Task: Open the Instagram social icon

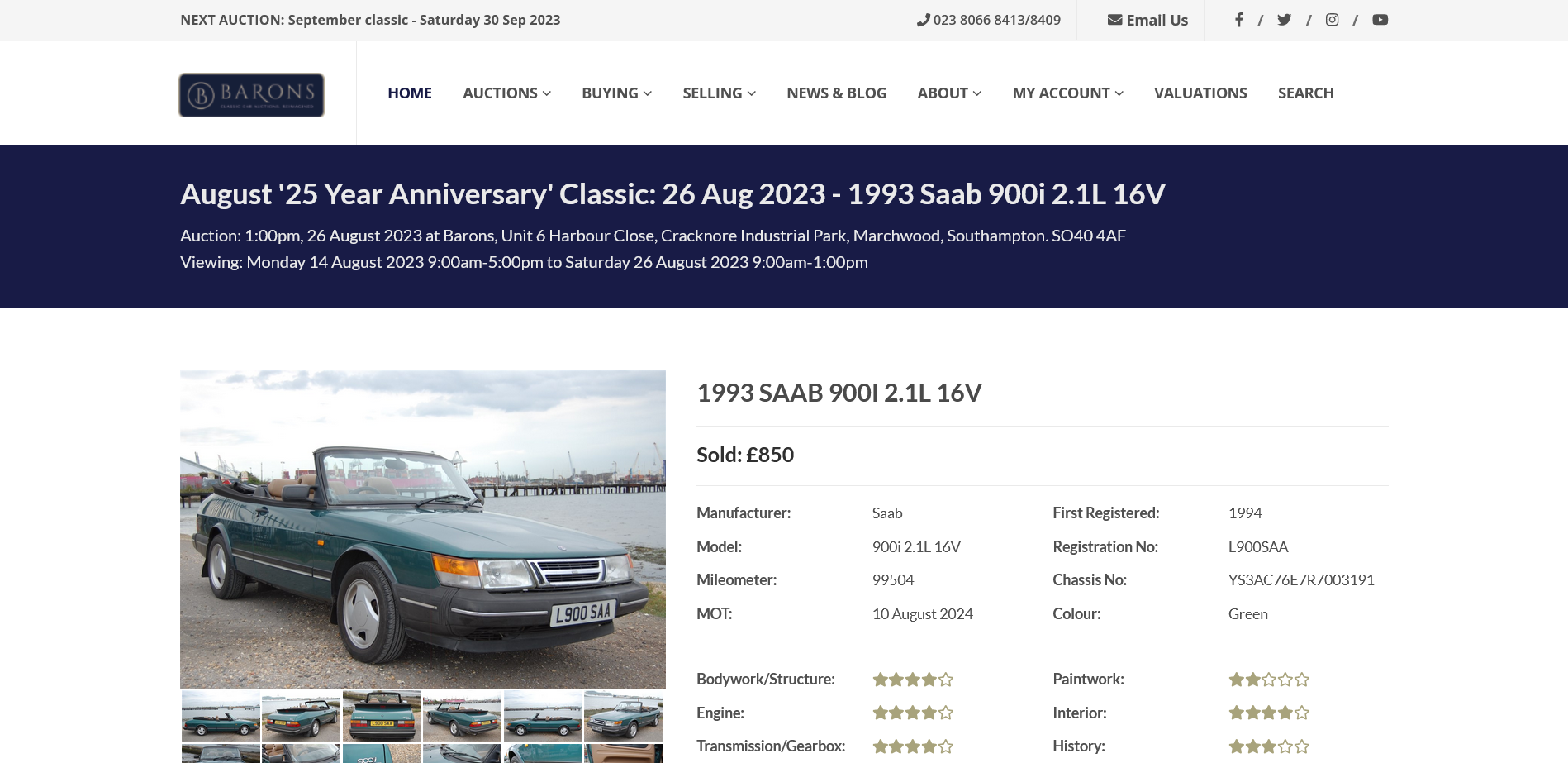Action: pos(1332,20)
